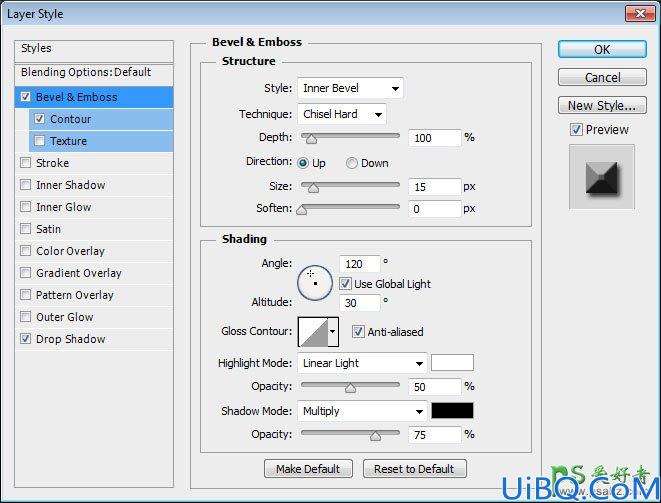Close the Layer Style dialog
661x503 pixels.
pos(640,13)
